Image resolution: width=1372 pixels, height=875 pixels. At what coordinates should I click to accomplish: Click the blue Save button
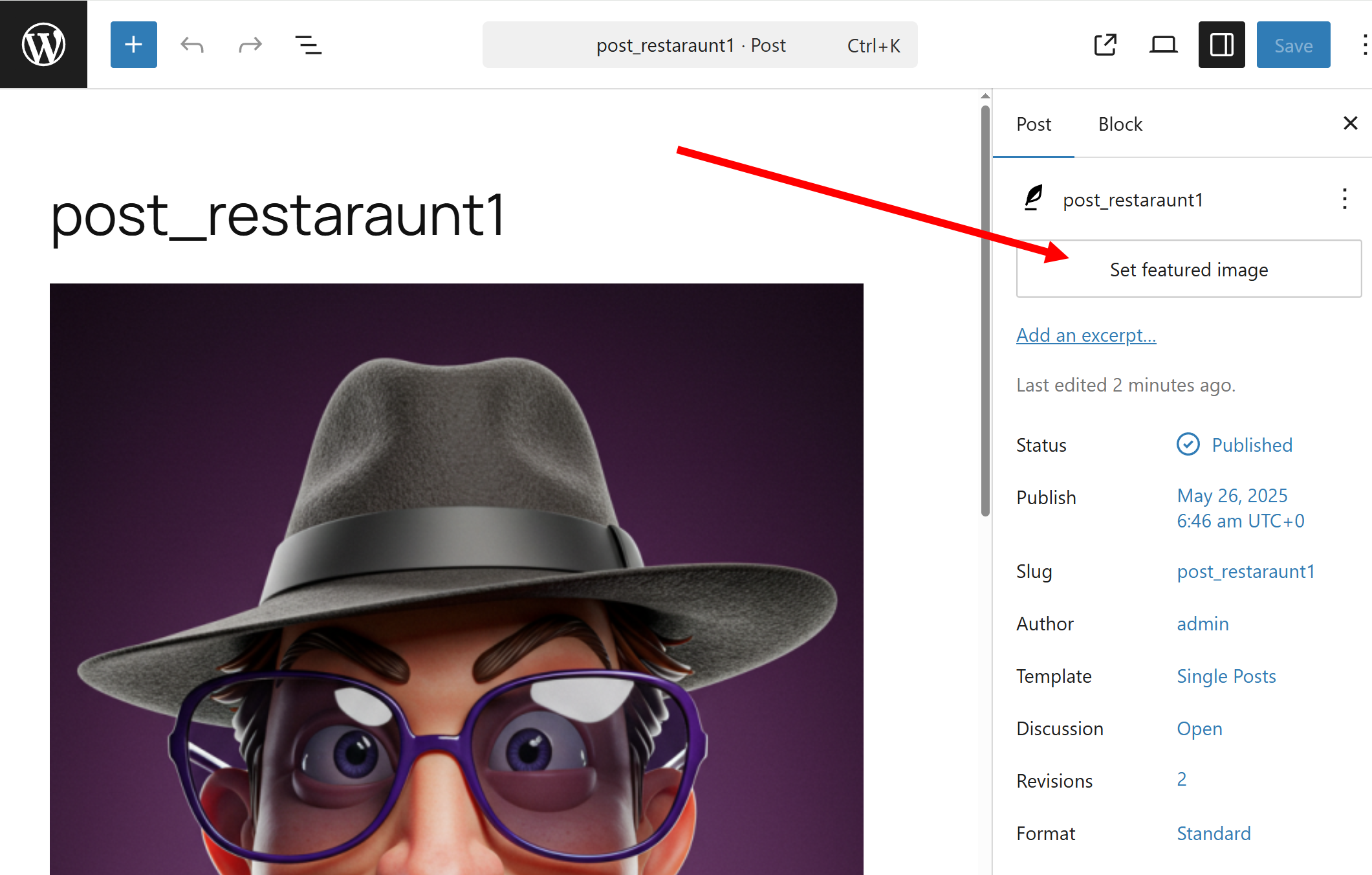(x=1292, y=45)
